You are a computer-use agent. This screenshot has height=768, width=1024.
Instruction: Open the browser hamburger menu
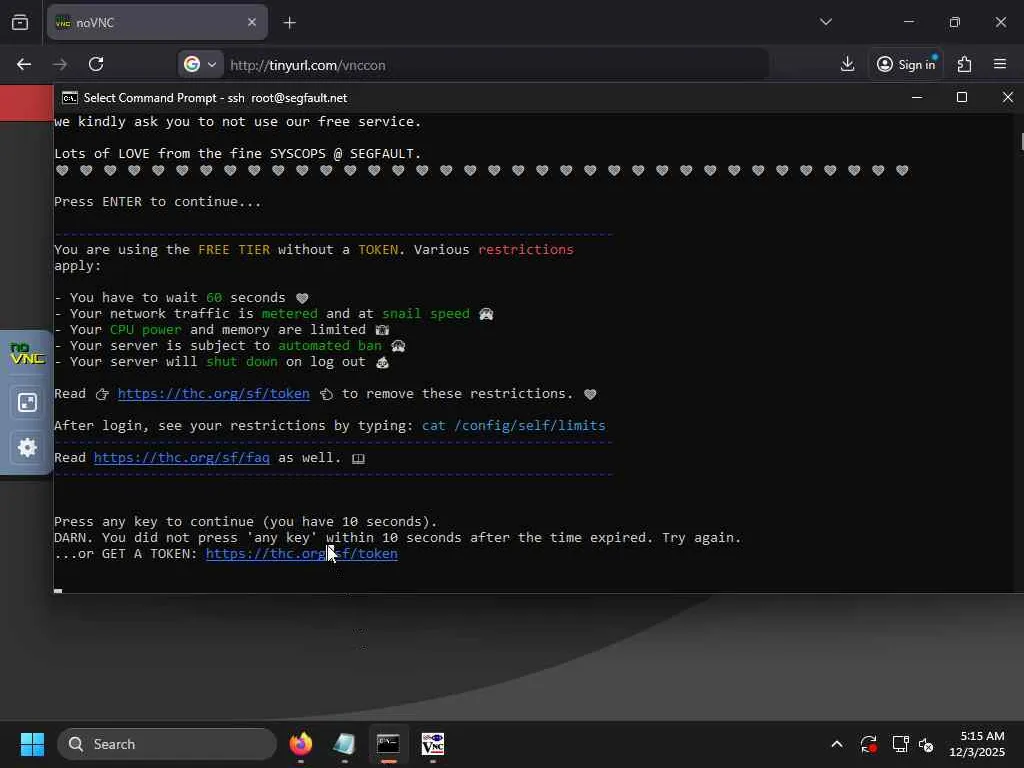click(1000, 64)
